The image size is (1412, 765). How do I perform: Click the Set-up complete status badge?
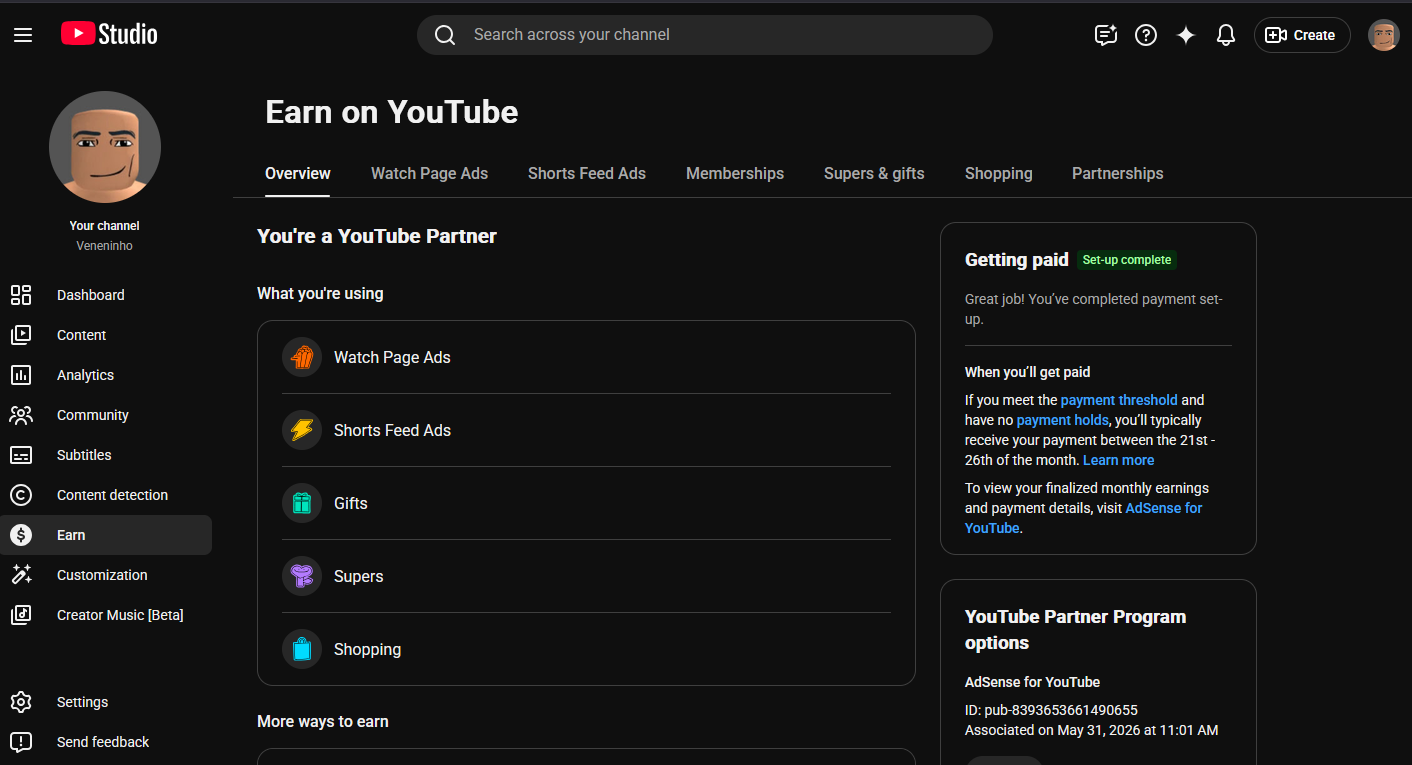[x=1127, y=260]
